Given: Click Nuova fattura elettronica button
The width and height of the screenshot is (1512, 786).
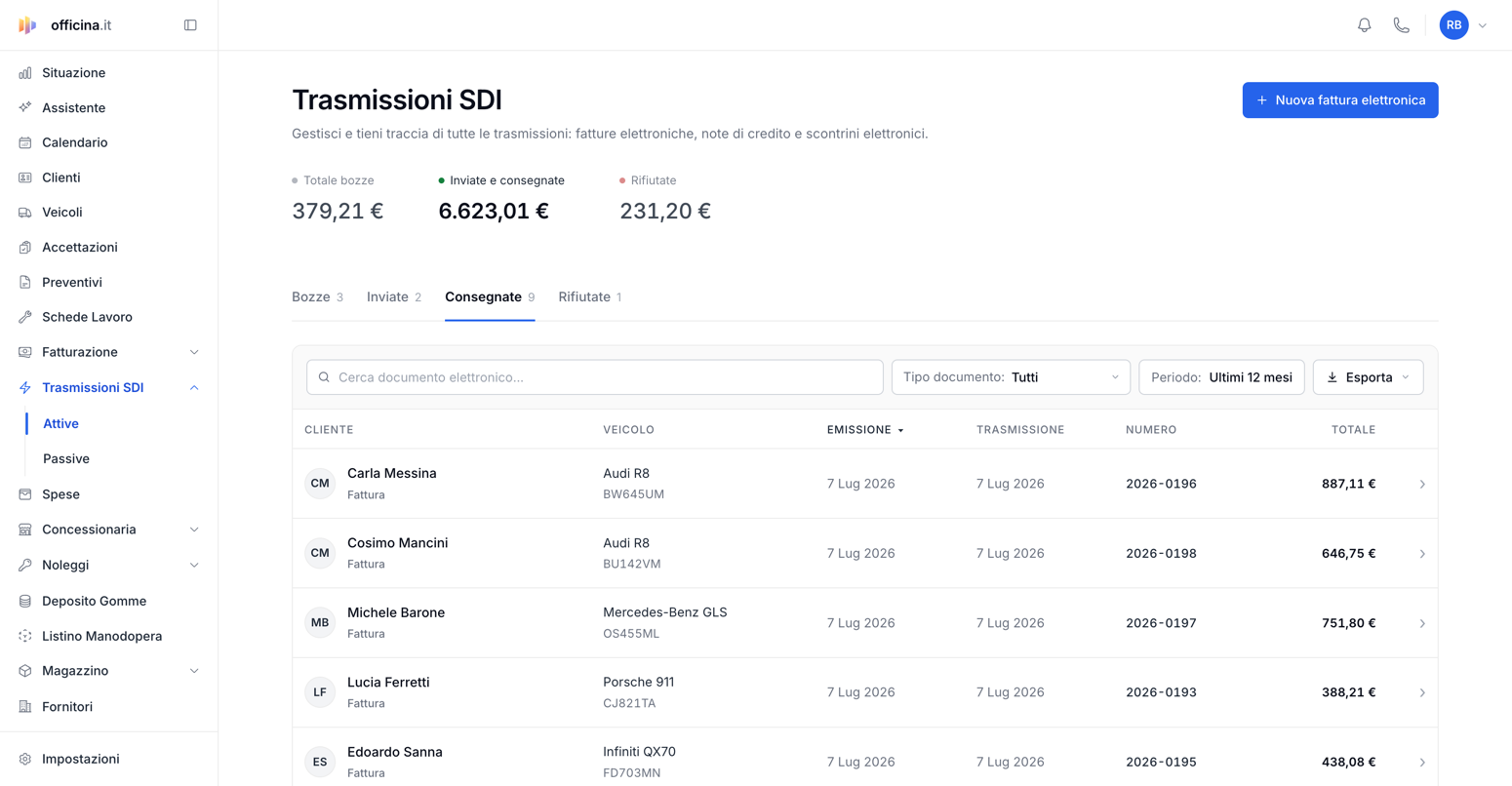Looking at the screenshot, I should tap(1339, 100).
